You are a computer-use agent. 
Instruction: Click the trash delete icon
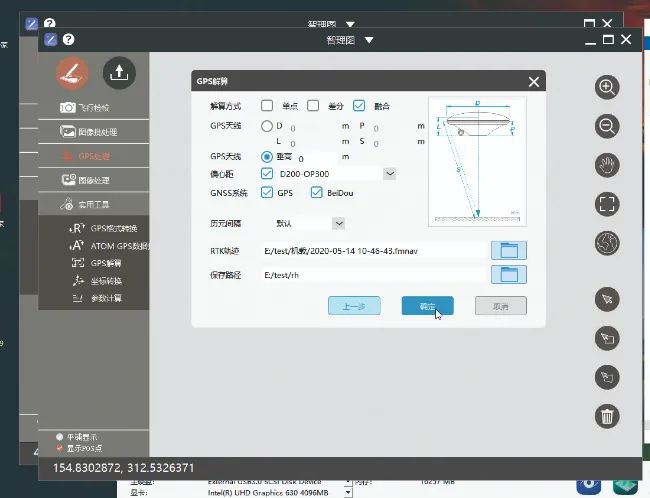point(607,416)
